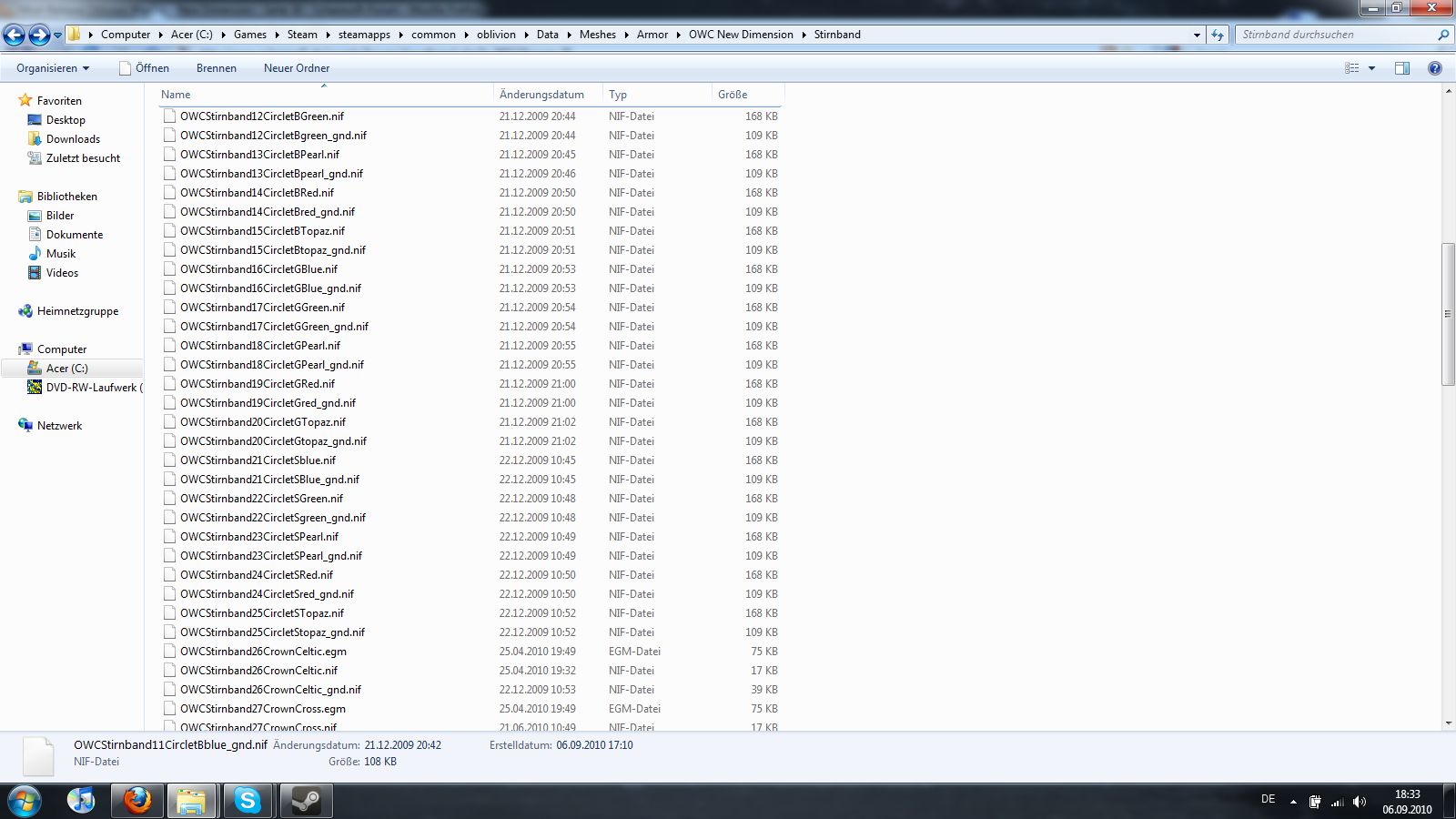Refresh the current folder view
The image size is (1456, 819).
pyautogui.click(x=1218, y=35)
